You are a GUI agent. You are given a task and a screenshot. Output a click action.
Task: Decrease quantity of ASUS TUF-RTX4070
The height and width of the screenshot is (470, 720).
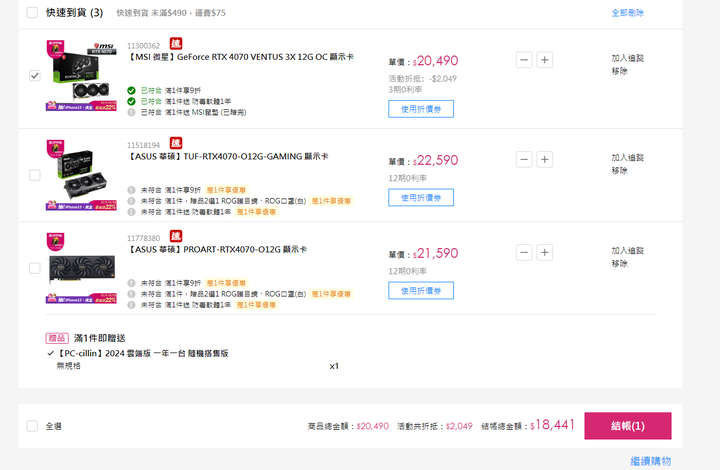point(524,159)
